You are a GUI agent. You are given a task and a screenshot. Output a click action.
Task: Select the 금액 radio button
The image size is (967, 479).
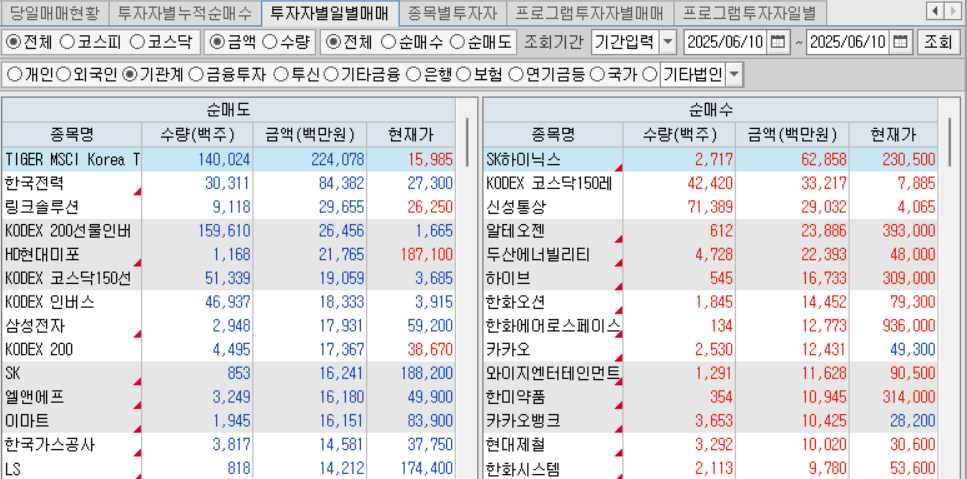(217, 42)
